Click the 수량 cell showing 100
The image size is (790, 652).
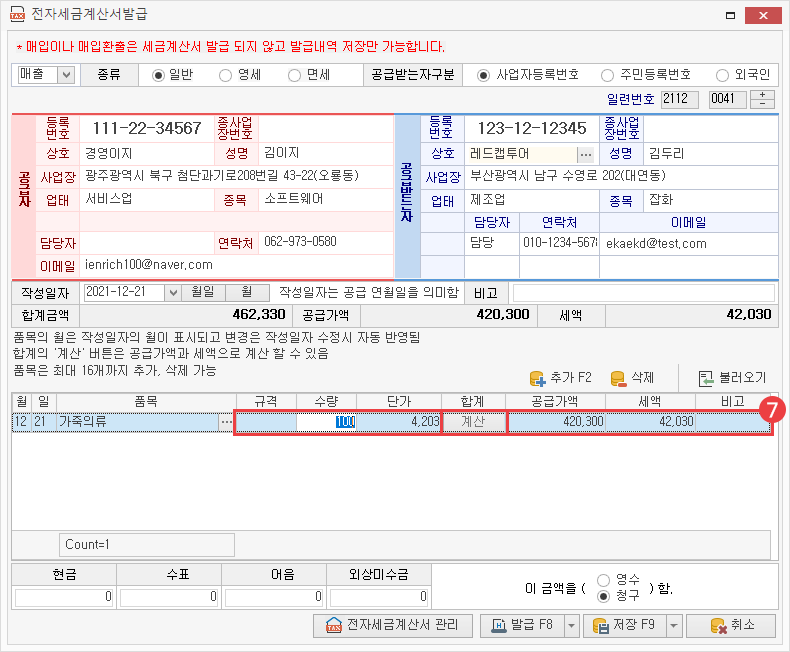(x=326, y=422)
